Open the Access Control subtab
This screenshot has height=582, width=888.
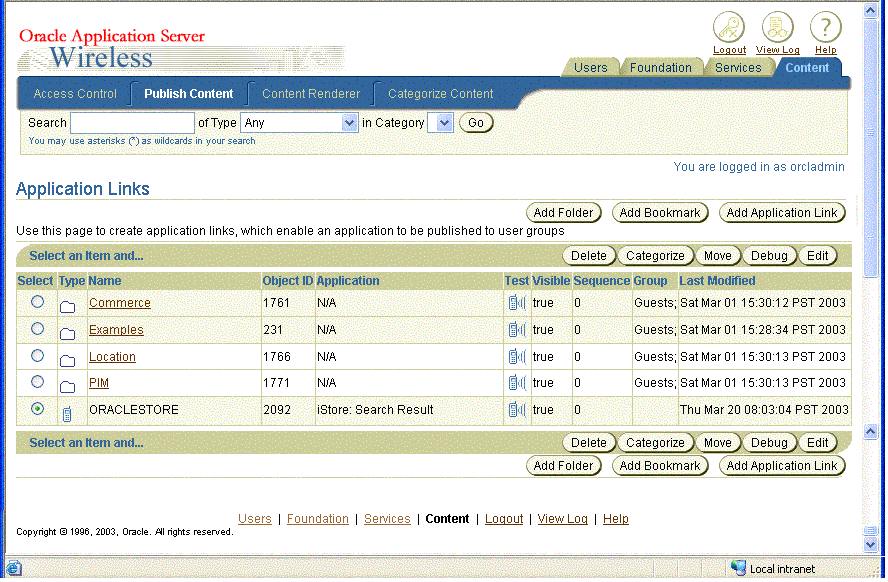pos(75,94)
